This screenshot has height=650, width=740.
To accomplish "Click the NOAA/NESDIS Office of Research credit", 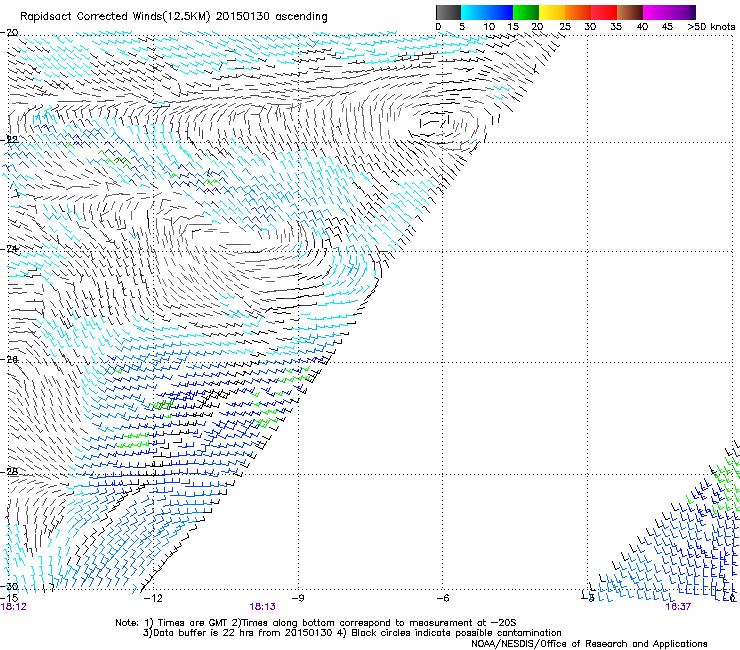I will (589, 644).
